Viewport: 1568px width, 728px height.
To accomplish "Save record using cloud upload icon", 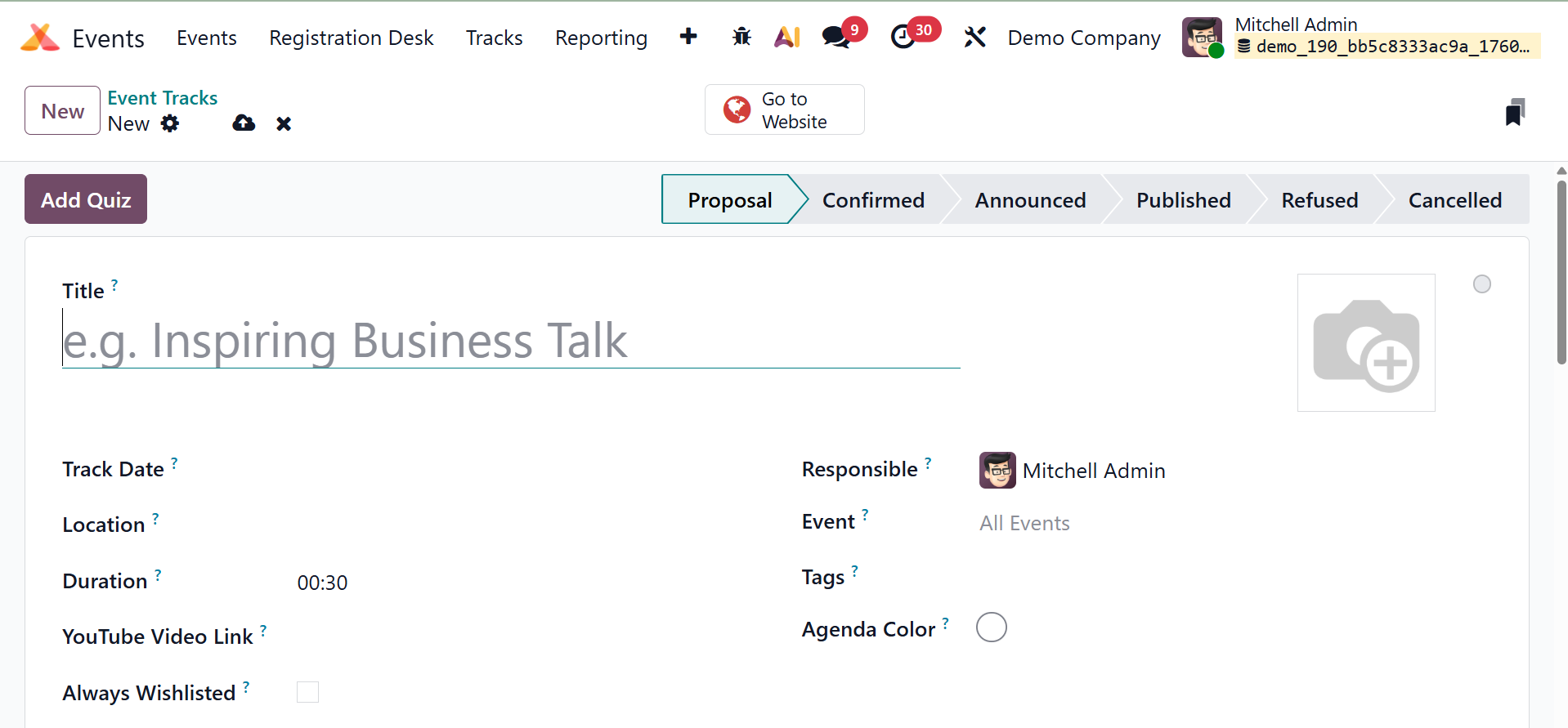I will tap(244, 123).
